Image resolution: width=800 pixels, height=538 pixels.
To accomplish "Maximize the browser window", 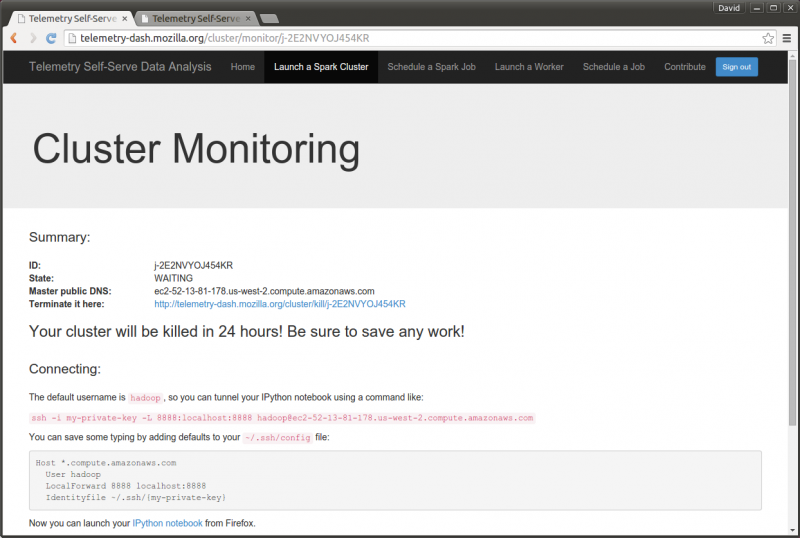I will pos(773,8).
